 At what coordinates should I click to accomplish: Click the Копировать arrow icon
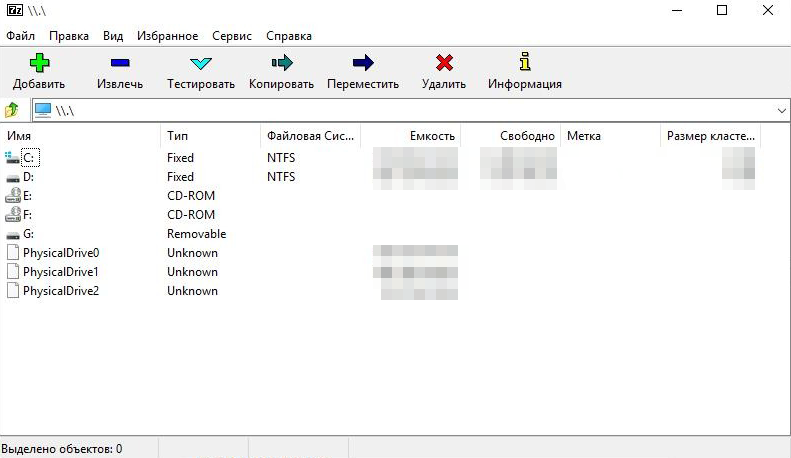point(282,63)
